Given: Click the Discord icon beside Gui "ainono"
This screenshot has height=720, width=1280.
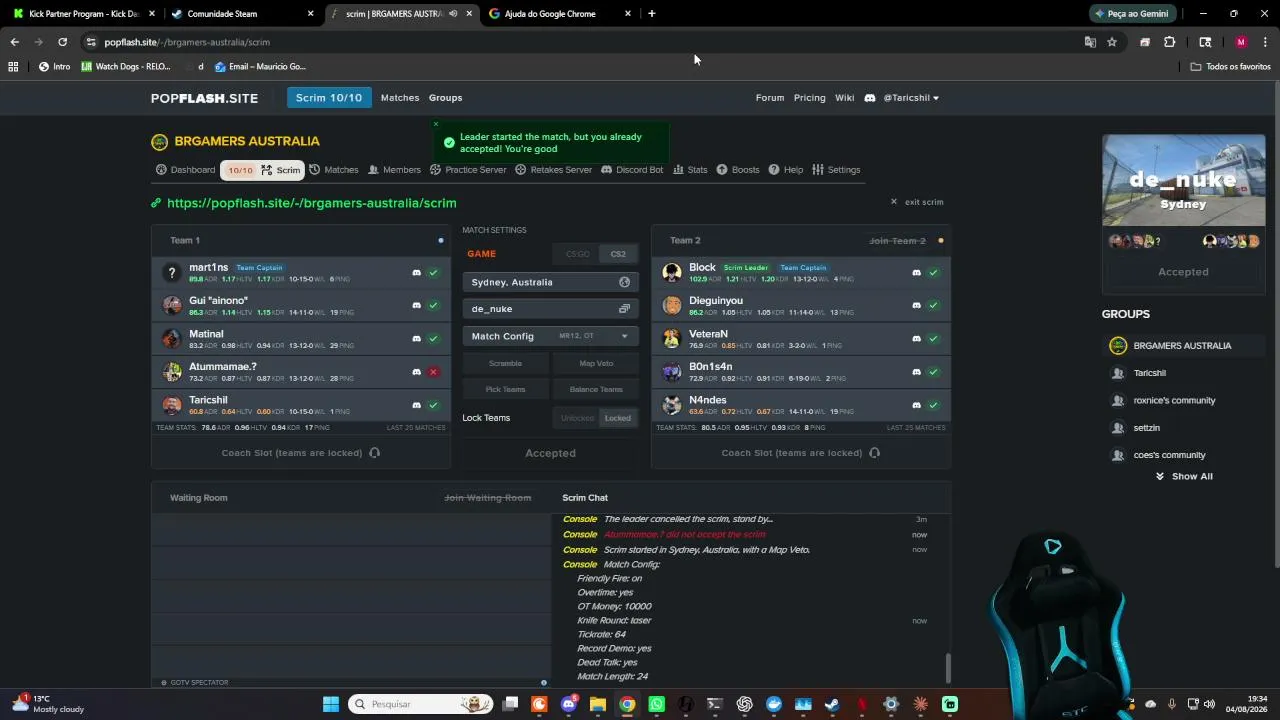Looking at the screenshot, I should point(417,305).
